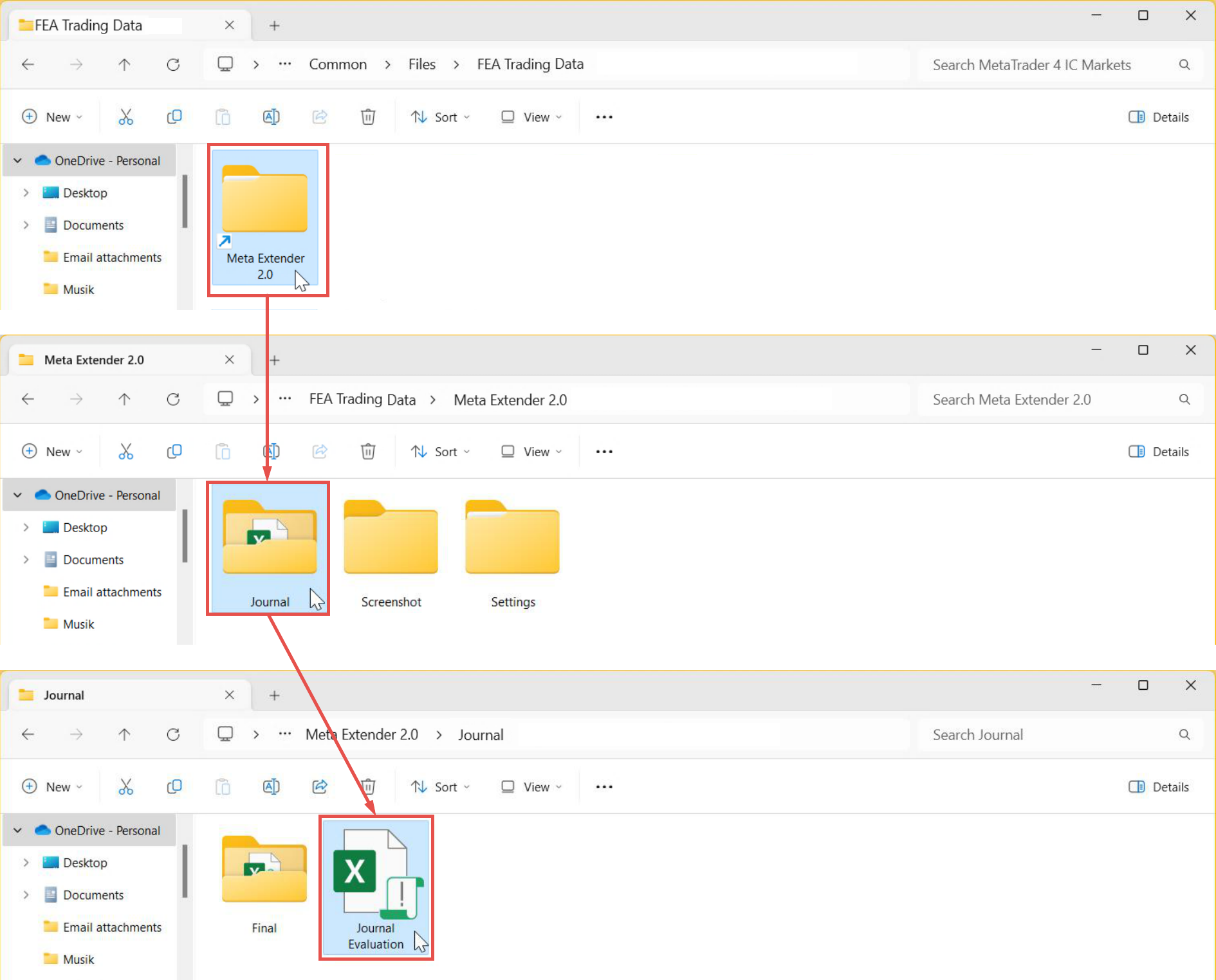Expand Desktop node in FEA Trading Data sidebar
1216x980 pixels.
26,192
